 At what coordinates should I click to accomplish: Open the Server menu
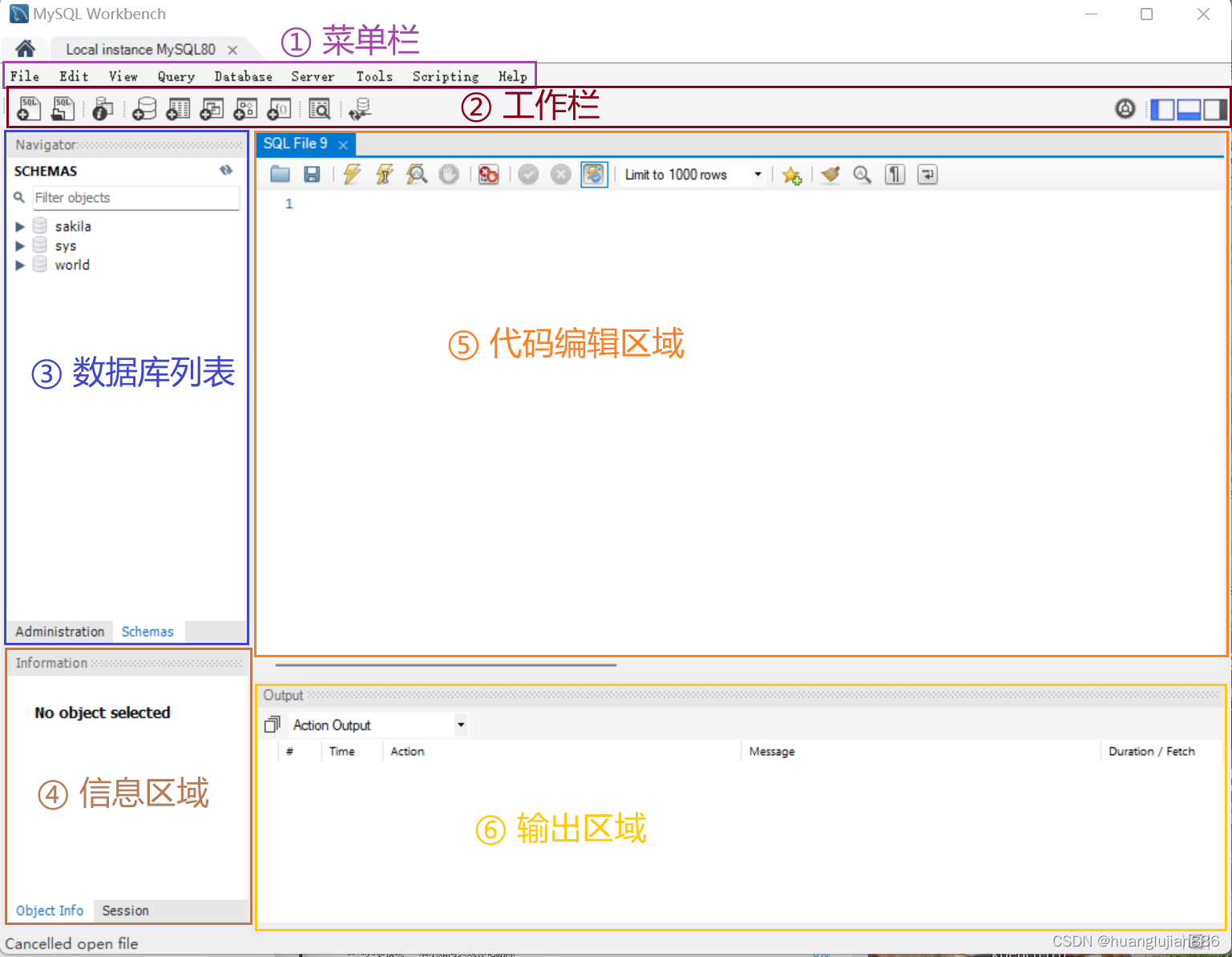(x=313, y=76)
